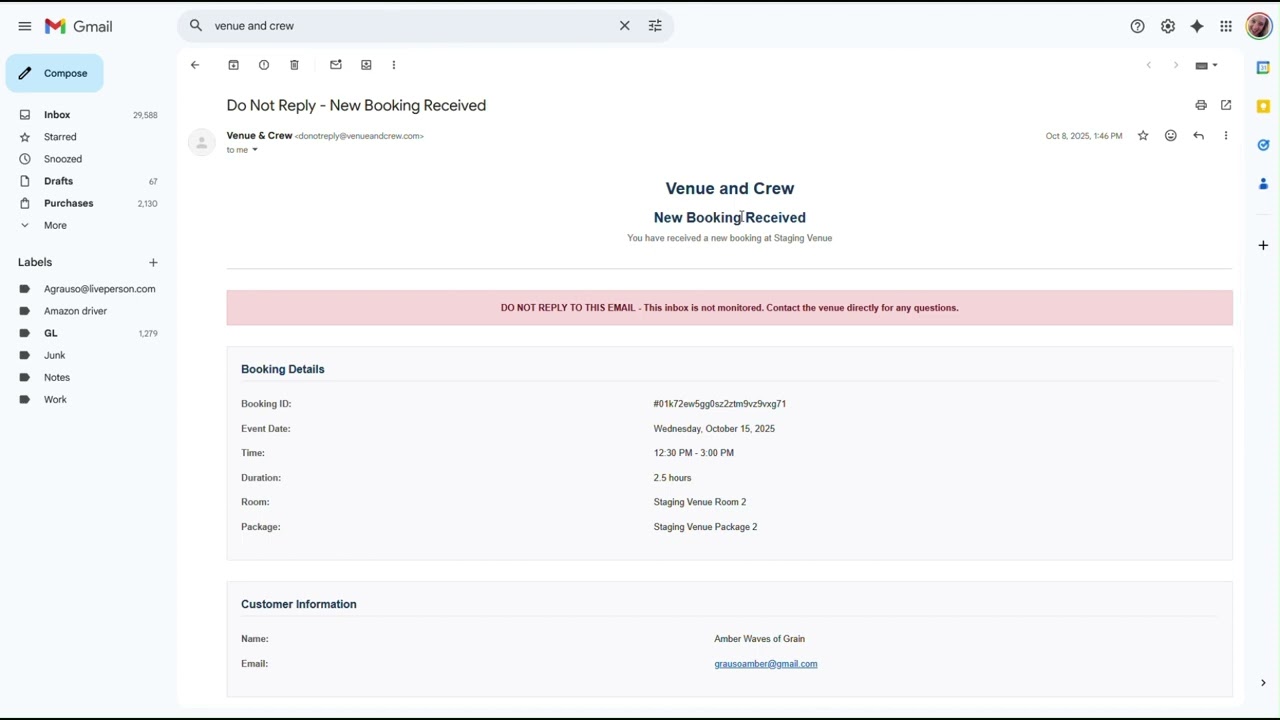Star the Venue & Crew email
The height and width of the screenshot is (720, 1280).
[1143, 136]
